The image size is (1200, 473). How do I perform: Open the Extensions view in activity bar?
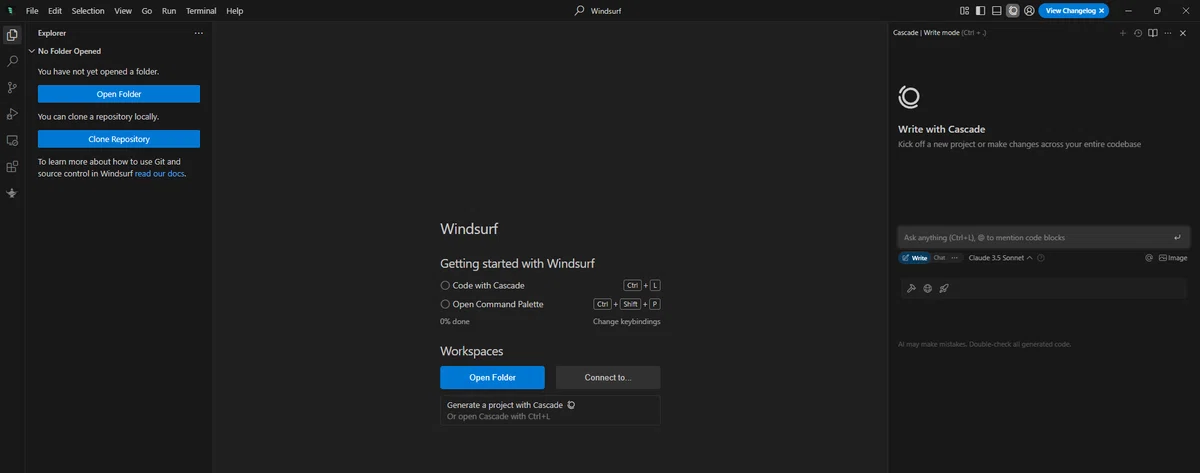point(12,167)
